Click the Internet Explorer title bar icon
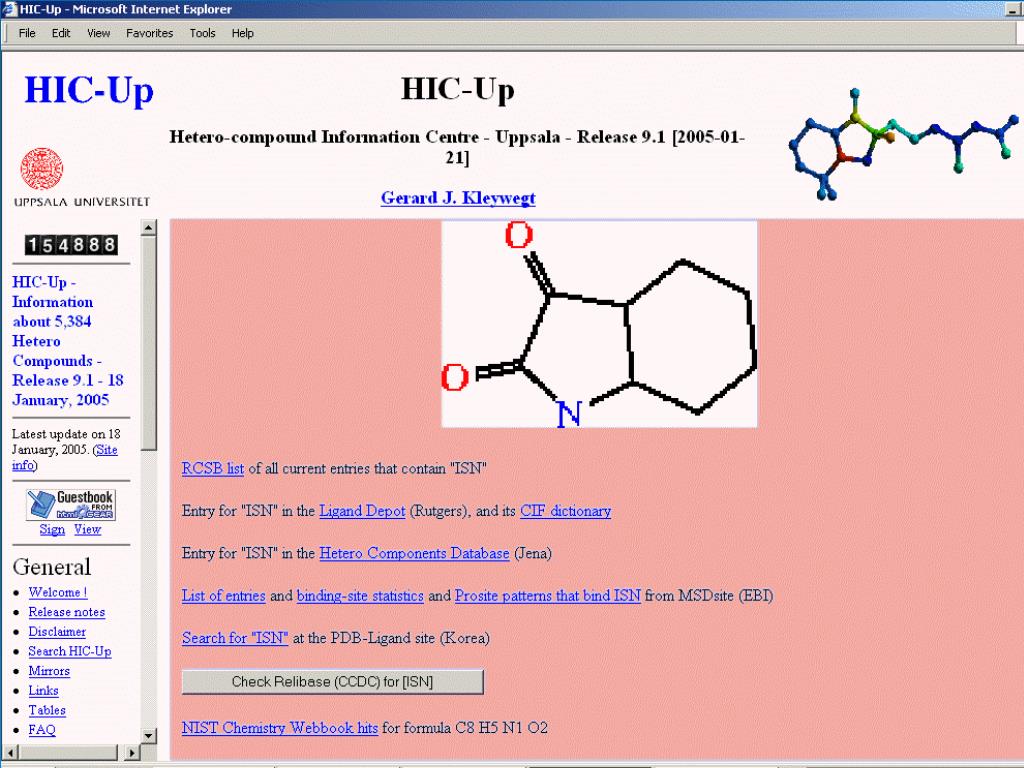Screen dimensions: 1024x768 [x=8, y=9]
